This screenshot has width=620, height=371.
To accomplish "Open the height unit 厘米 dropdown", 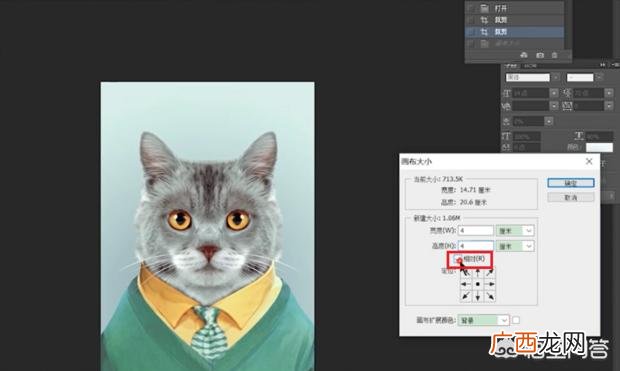I will tap(515, 246).
